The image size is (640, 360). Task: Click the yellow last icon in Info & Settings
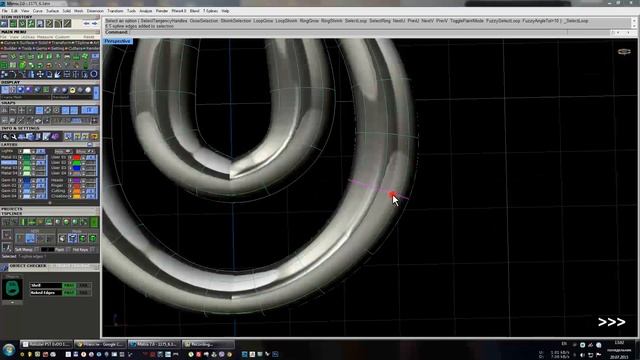(94, 137)
